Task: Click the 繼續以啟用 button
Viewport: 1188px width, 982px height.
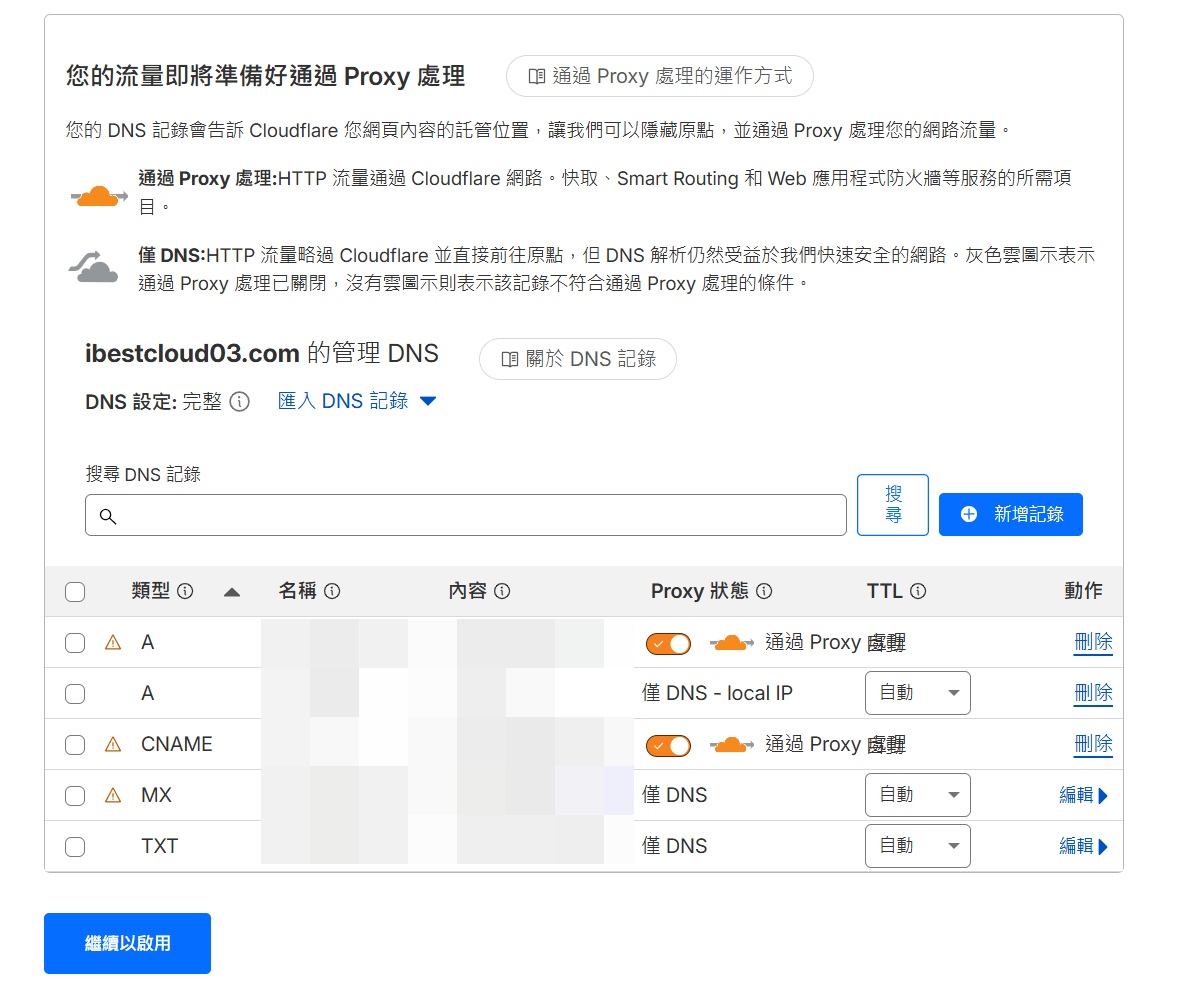Action: (x=127, y=943)
